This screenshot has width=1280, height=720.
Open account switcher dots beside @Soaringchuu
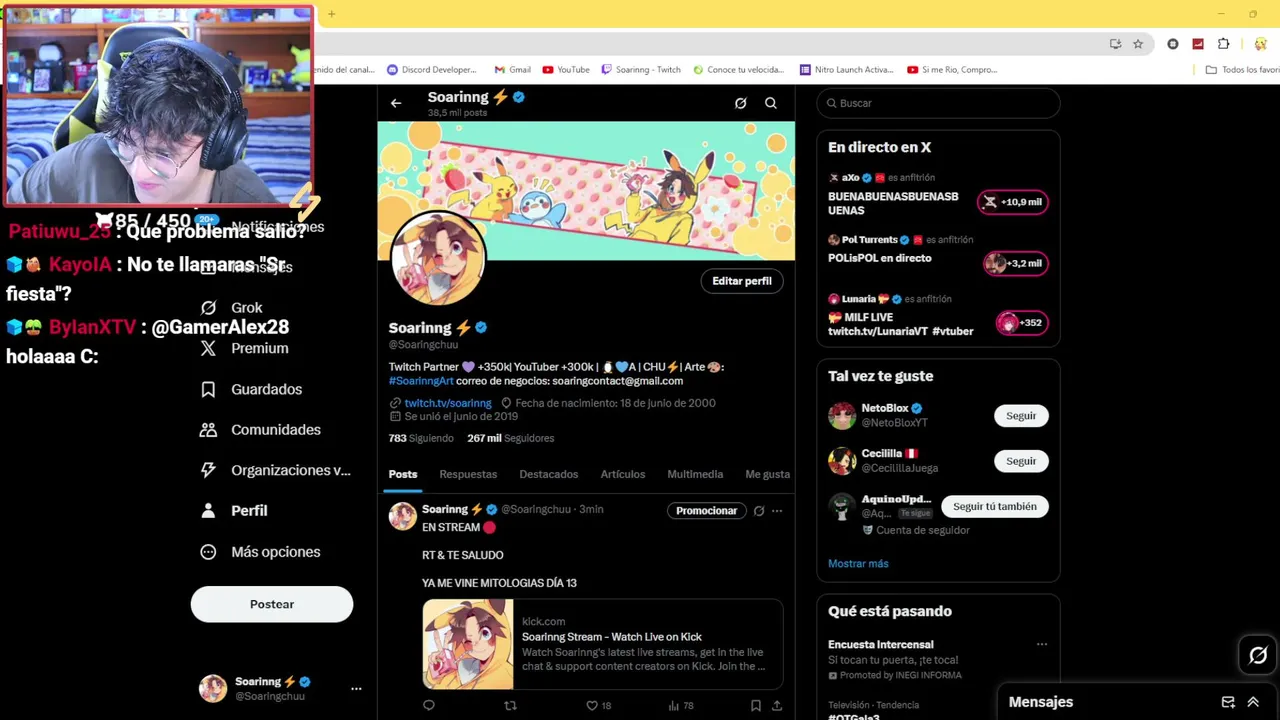(x=356, y=689)
